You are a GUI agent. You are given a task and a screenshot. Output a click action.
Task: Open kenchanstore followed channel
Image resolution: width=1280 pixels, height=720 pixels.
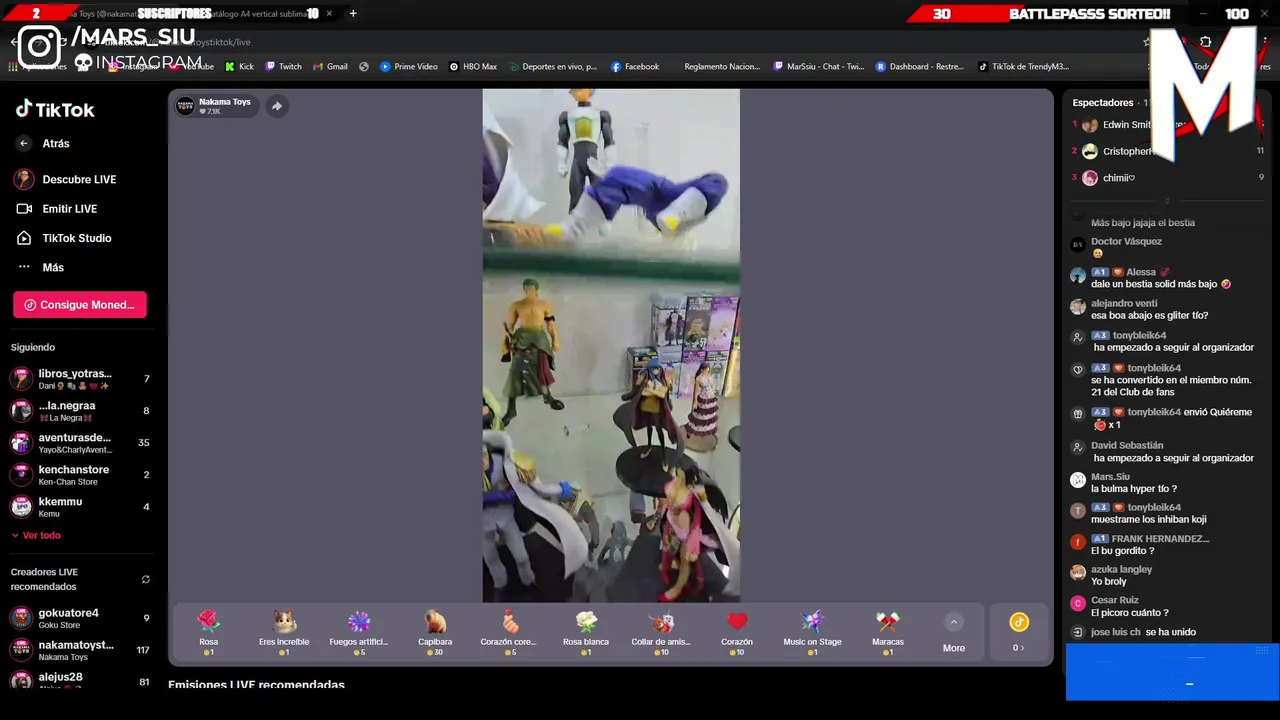pos(80,475)
